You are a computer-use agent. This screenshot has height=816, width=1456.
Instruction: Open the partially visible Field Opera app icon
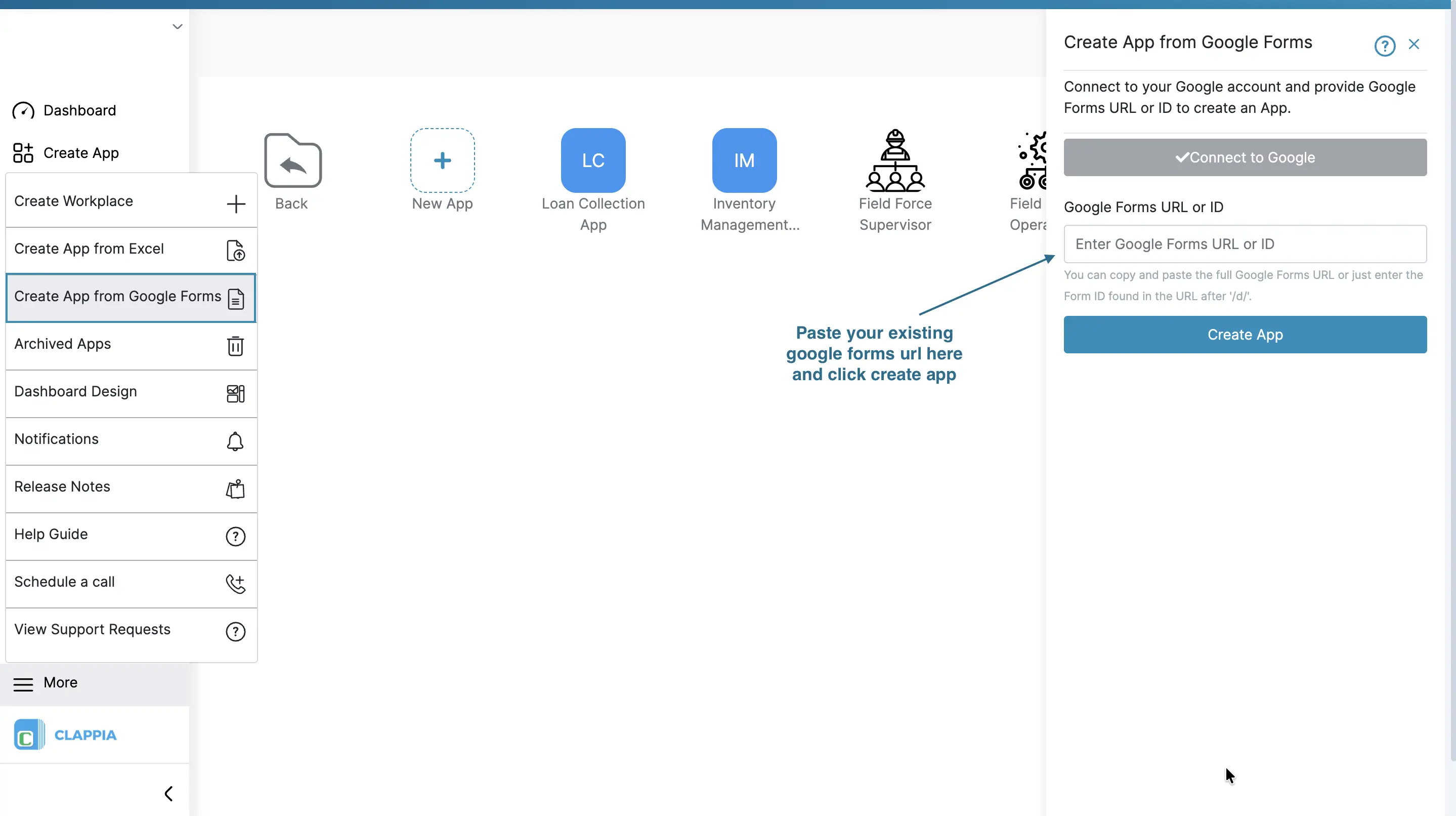pyautogui.click(x=1032, y=160)
